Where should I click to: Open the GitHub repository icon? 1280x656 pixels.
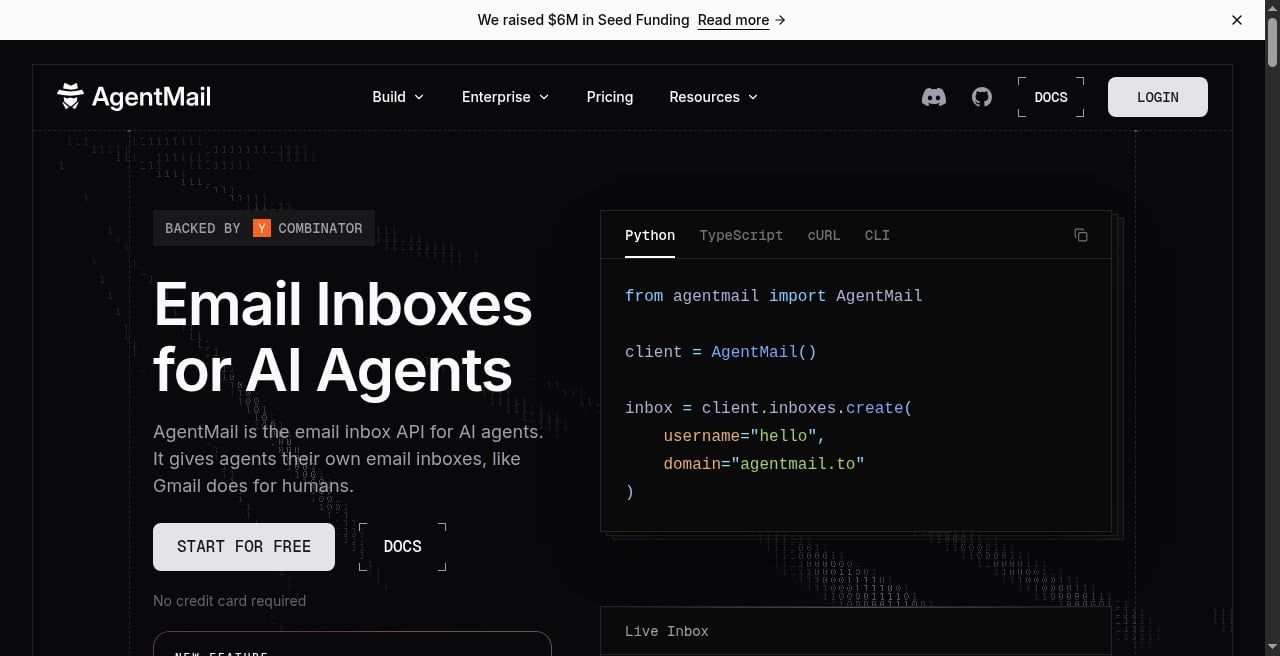click(982, 97)
